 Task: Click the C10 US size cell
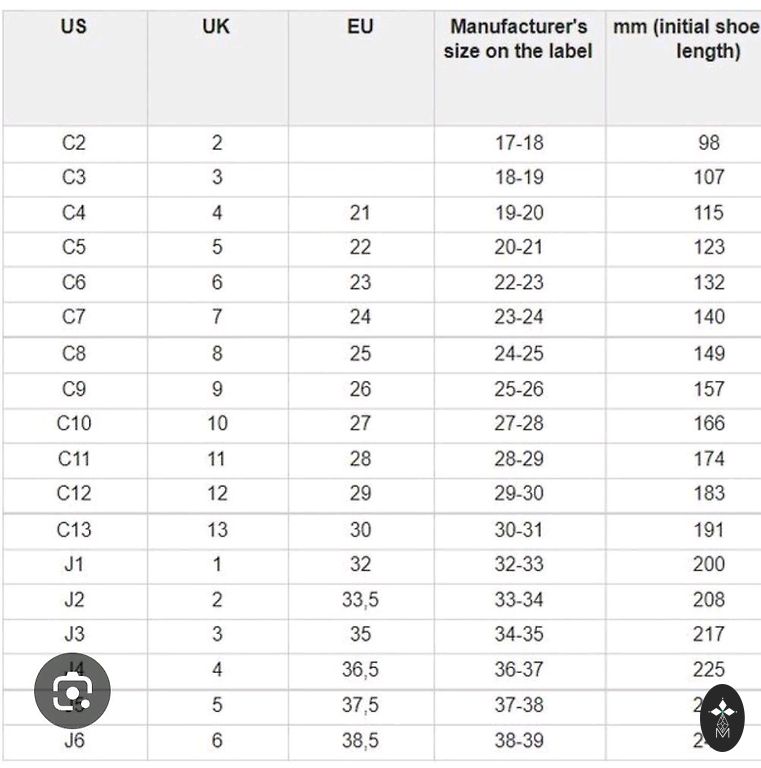[74, 424]
